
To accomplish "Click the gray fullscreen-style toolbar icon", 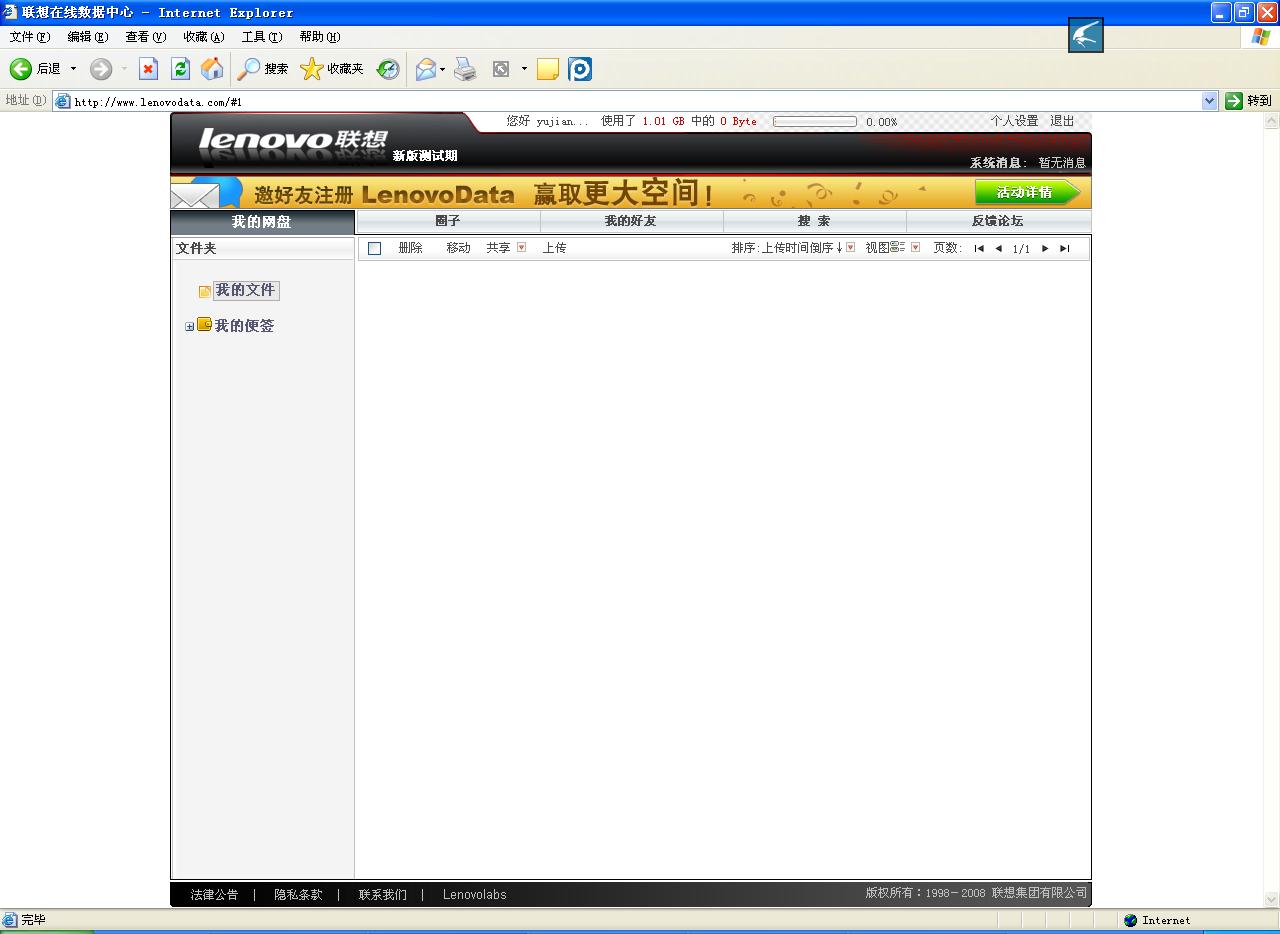I will (501, 69).
